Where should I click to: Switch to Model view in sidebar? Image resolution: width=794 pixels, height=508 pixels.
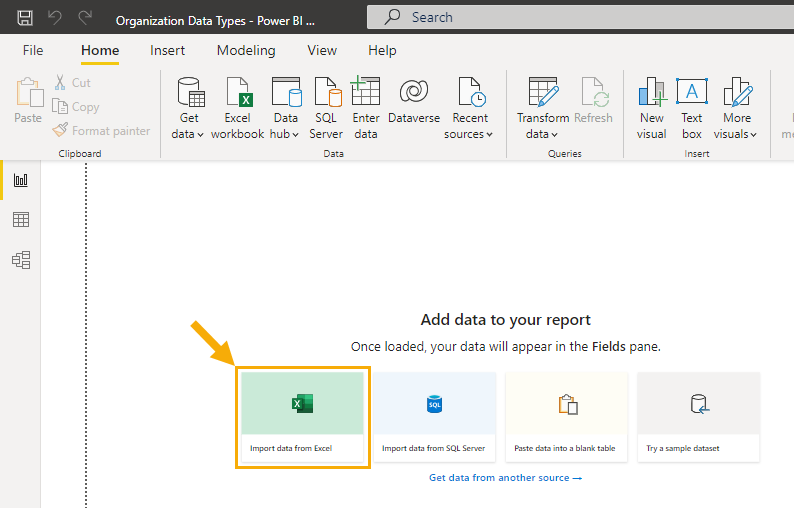(x=21, y=260)
